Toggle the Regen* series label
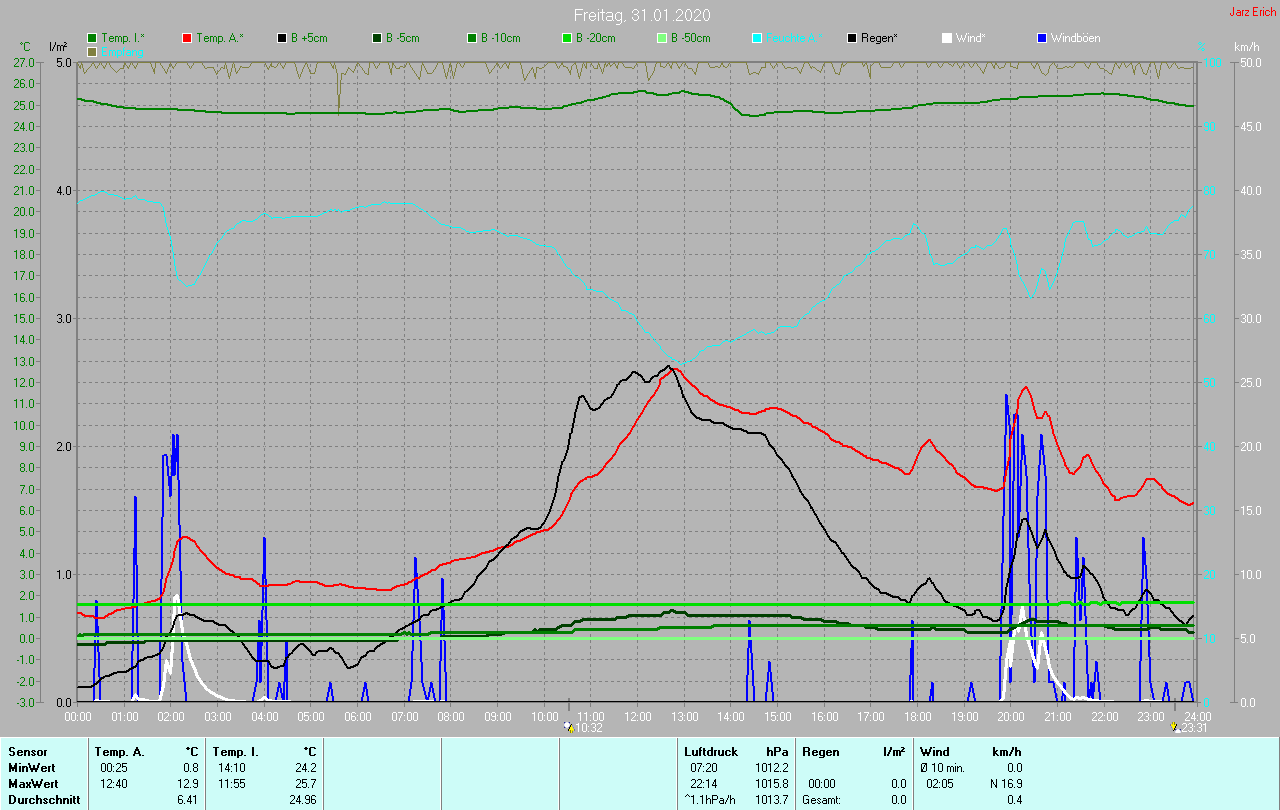This screenshot has width=1280, height=810. (x=878, y=38)
